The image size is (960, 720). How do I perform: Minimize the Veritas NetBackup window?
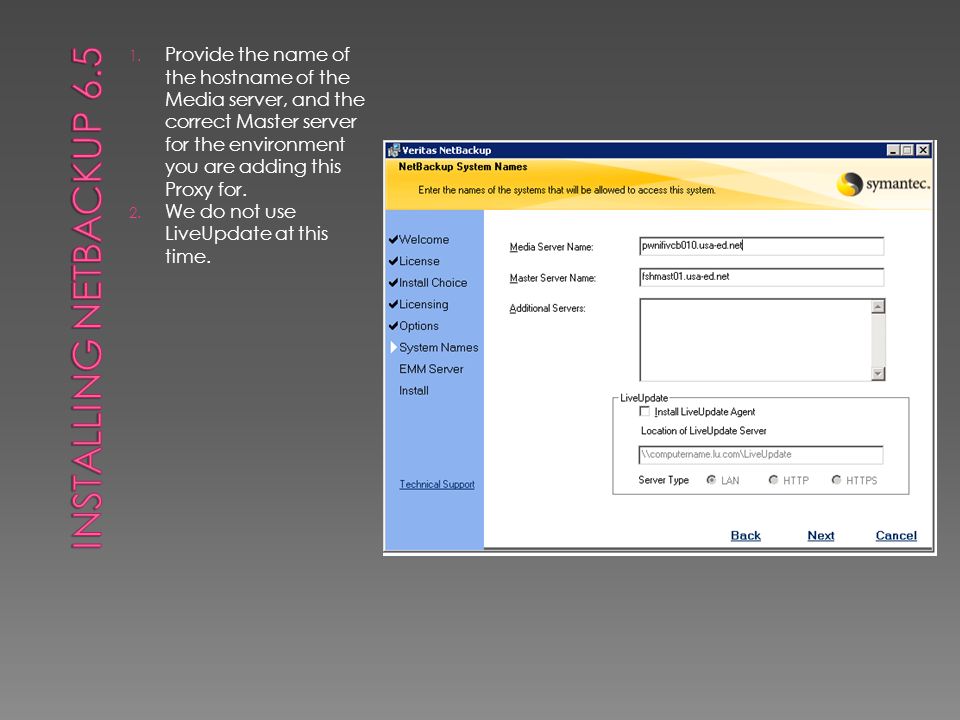tap(893, 150)
